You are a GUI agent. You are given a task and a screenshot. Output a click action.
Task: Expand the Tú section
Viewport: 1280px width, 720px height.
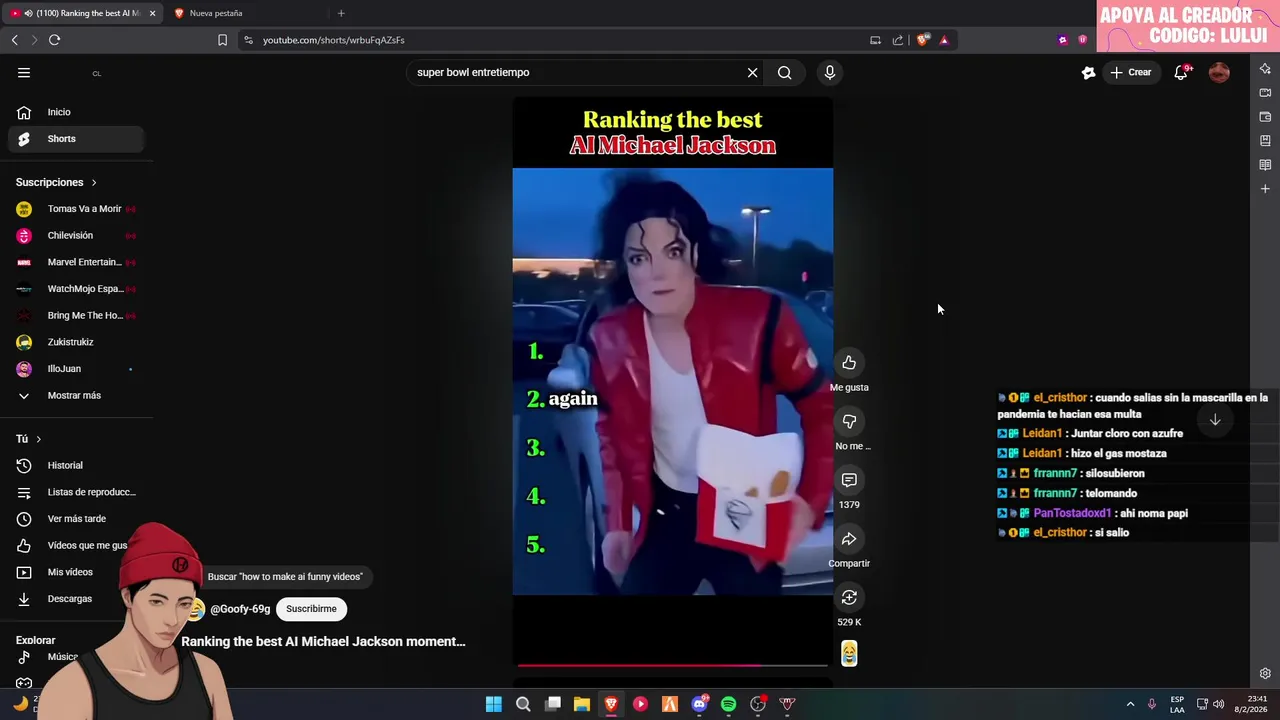[x=29, y=439]
